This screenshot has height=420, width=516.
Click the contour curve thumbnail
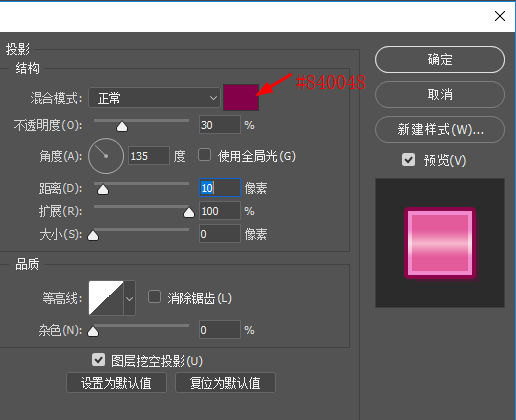click(x=106, y=298)
